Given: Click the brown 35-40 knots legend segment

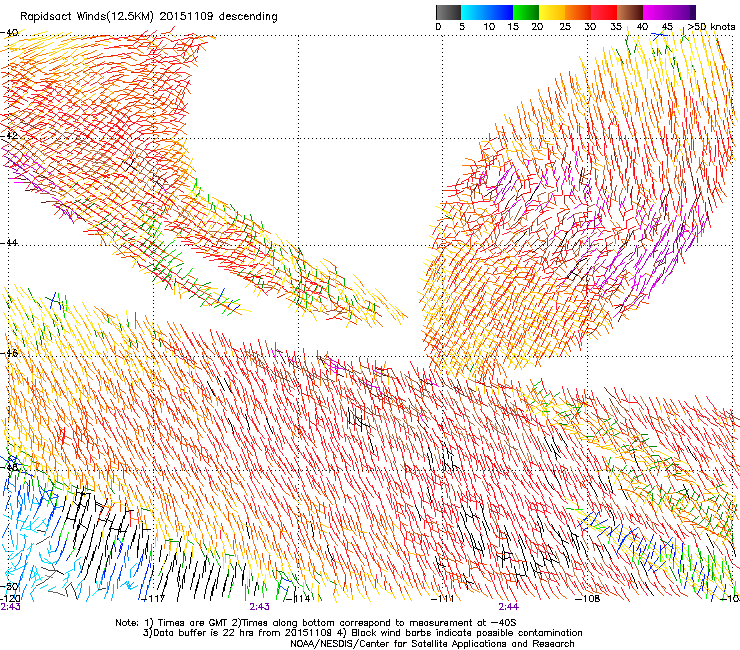Looking at the screenshot, I should (x=630, y=12).
